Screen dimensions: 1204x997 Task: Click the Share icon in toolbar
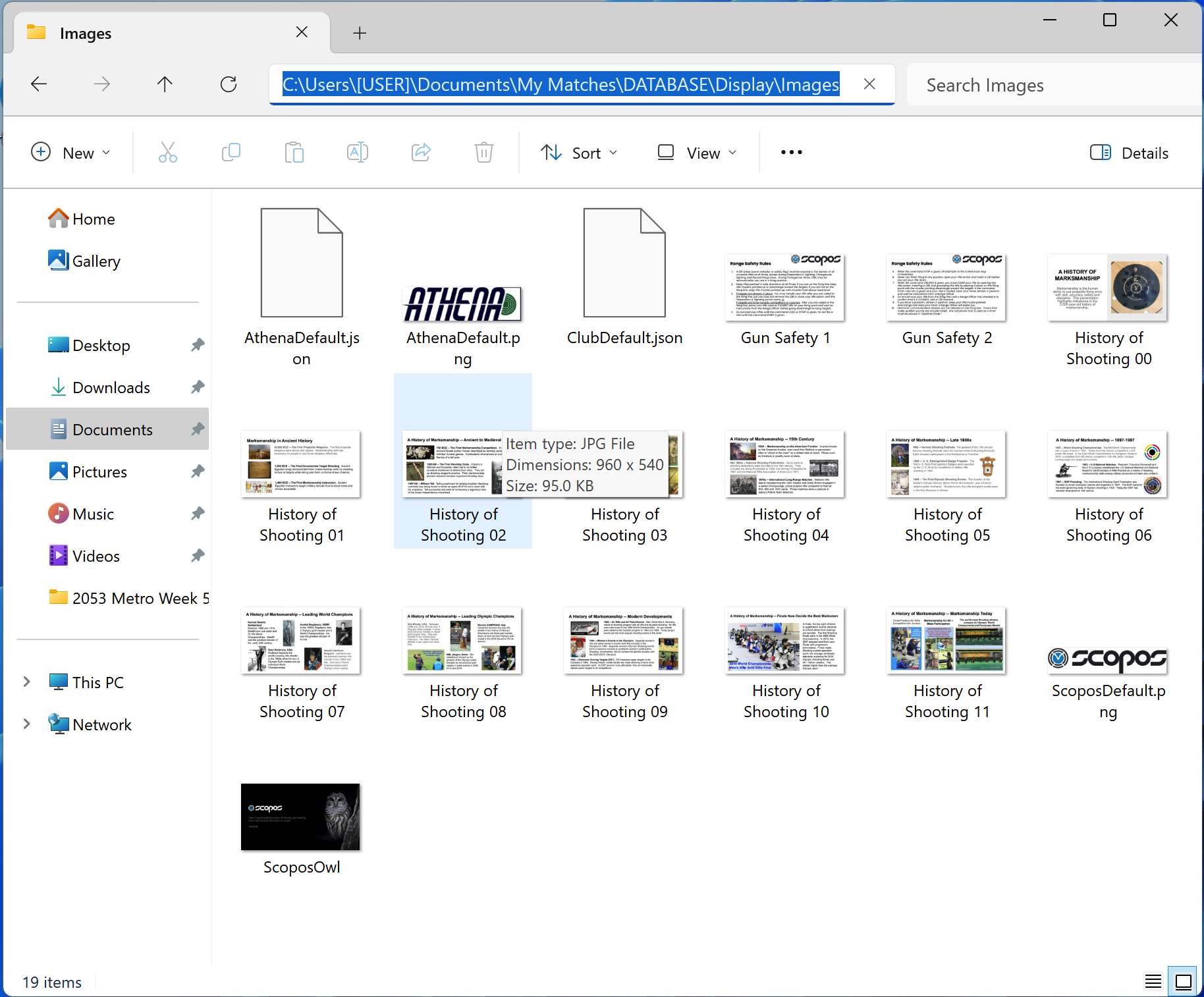pyautogui.click(x=421, y=153)
